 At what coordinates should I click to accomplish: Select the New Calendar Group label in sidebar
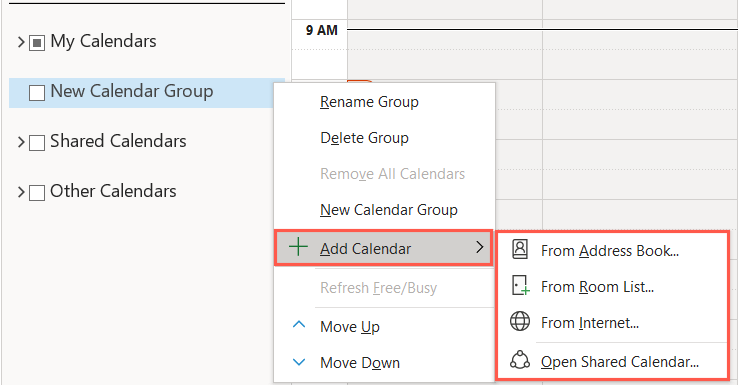[x=132, y=91]
